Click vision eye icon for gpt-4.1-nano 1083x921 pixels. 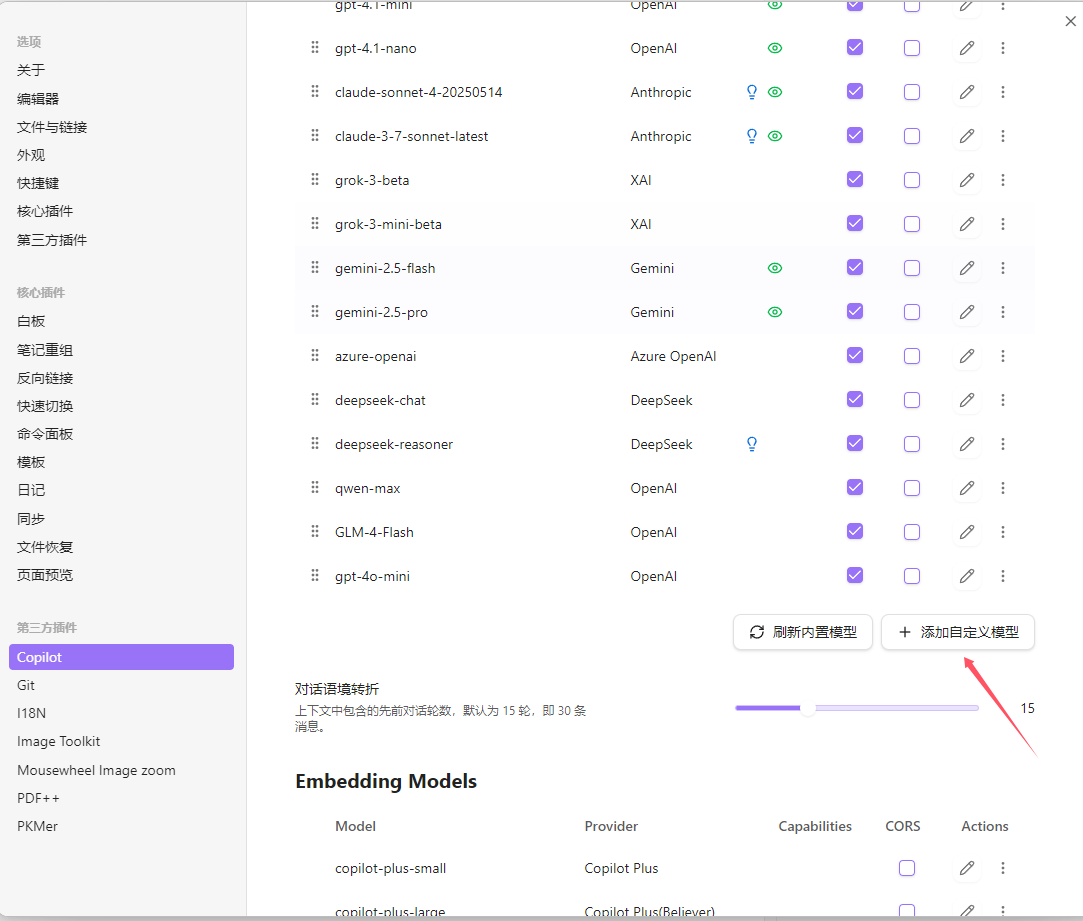(x=775, y=48)
